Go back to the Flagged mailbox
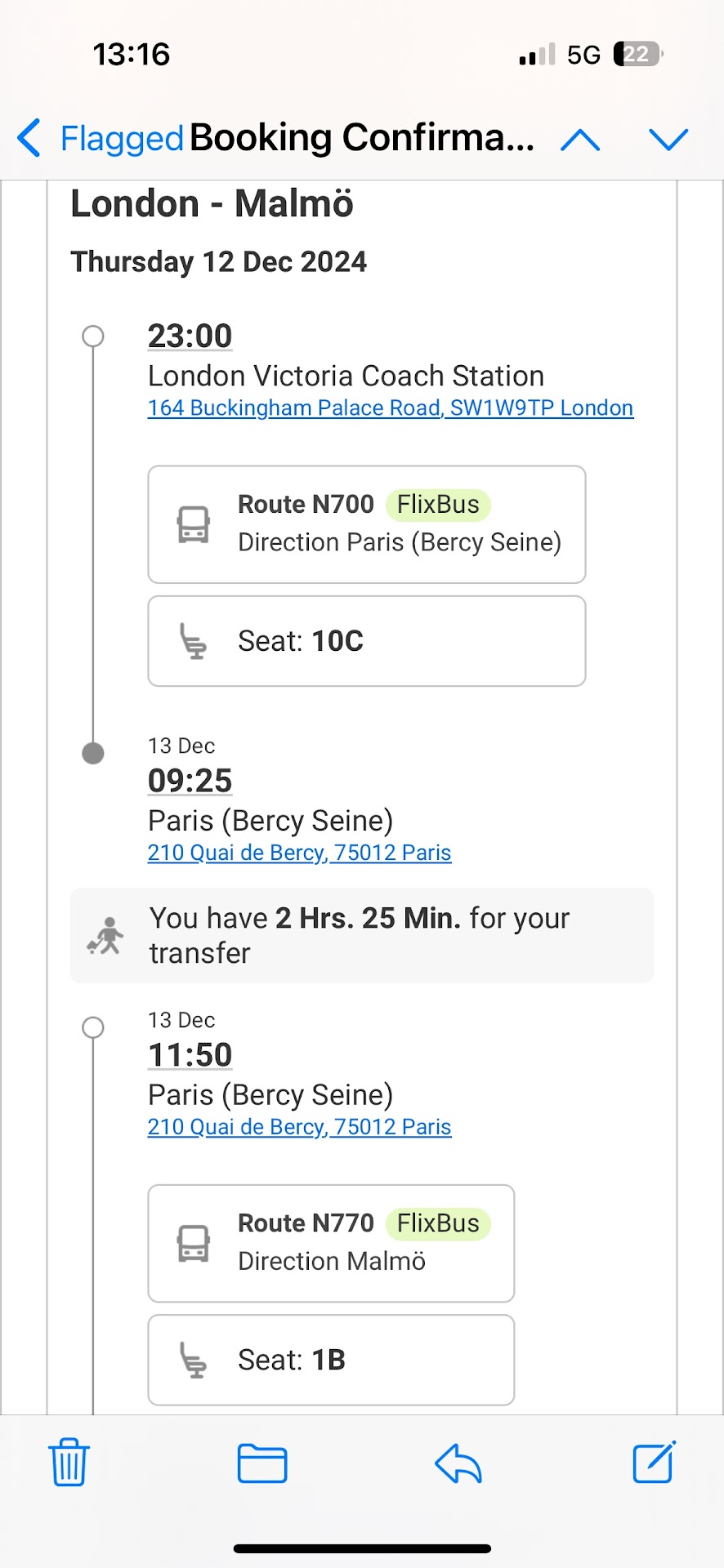Viewport: 724px width, 1568px height. coord(101,138)
